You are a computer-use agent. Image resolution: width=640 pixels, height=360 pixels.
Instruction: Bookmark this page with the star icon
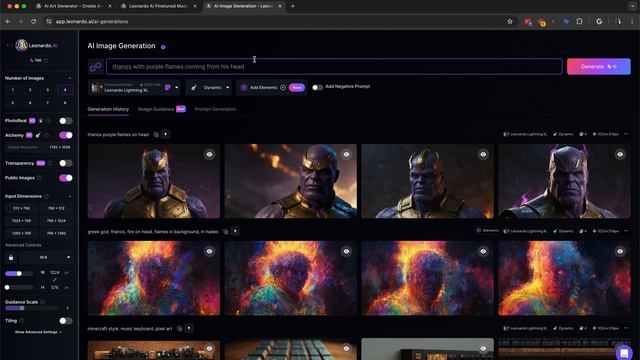(x=510, y=21)
